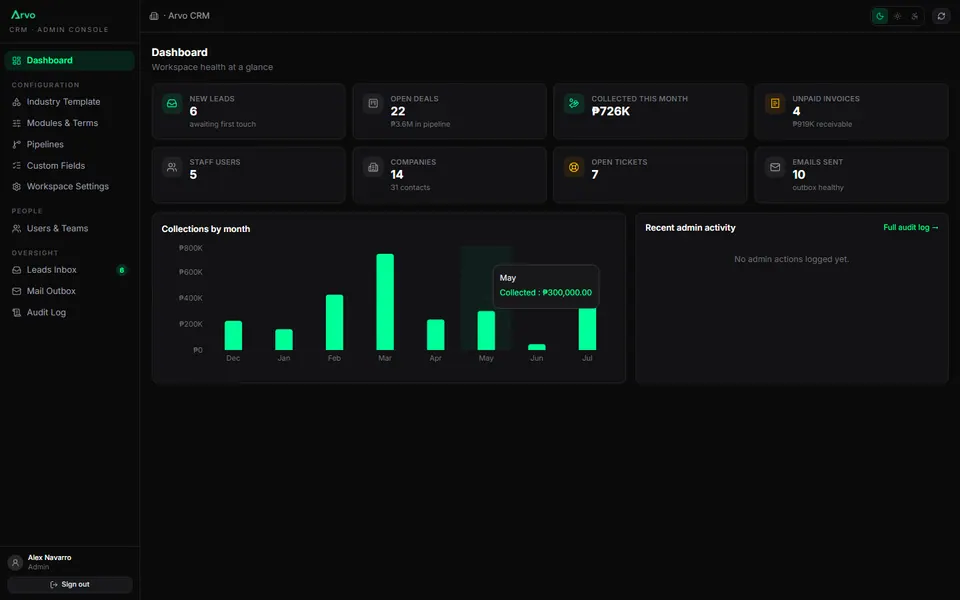Click the Unpaid Invoices document icon
This screenshot has width=960, height=600.
774,103
